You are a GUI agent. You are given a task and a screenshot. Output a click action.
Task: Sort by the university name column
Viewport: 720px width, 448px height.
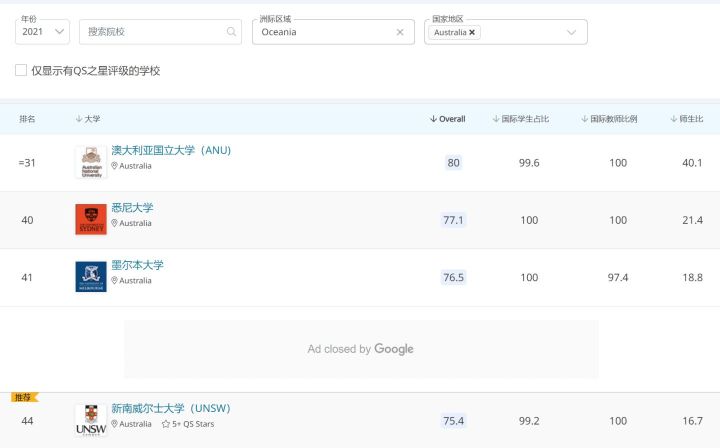click(88, 119)
